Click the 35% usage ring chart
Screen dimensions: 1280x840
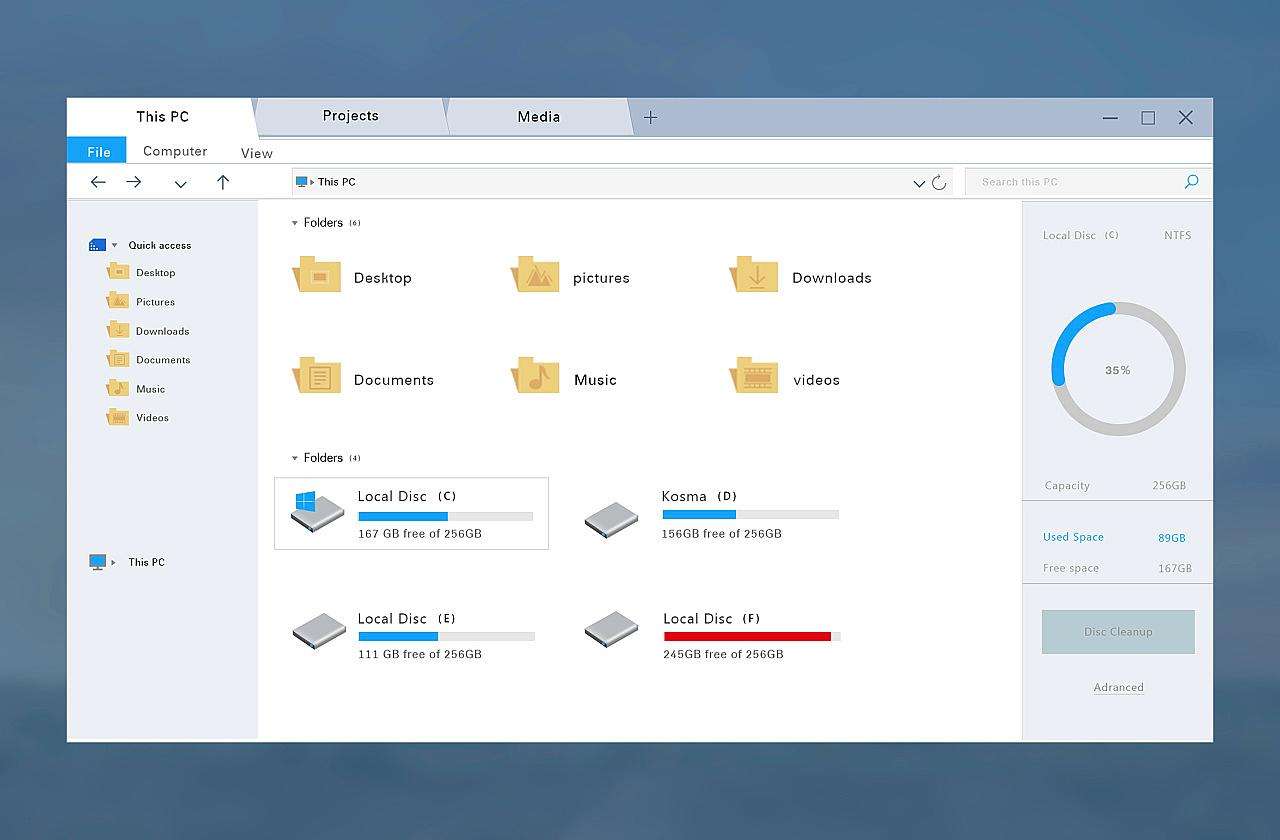(x=1118, y=369)
